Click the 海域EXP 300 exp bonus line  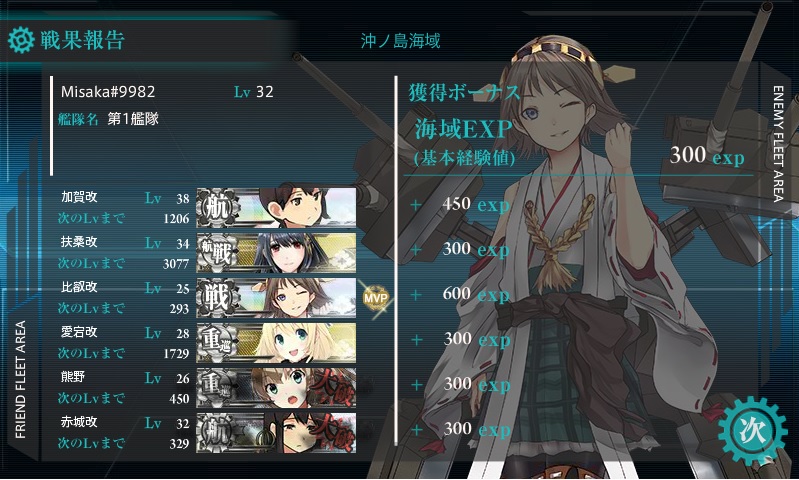click(x=579, y=142)
